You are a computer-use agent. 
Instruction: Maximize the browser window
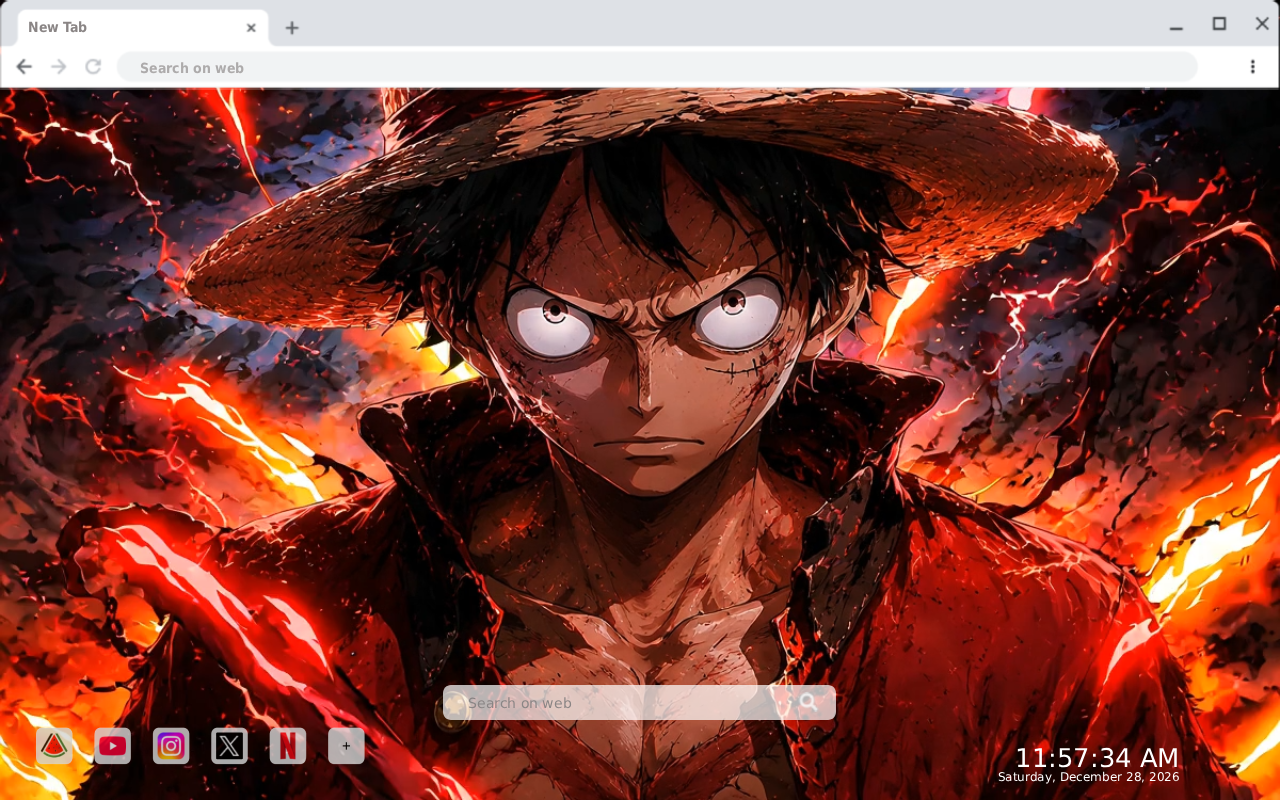coord(1219,24)
